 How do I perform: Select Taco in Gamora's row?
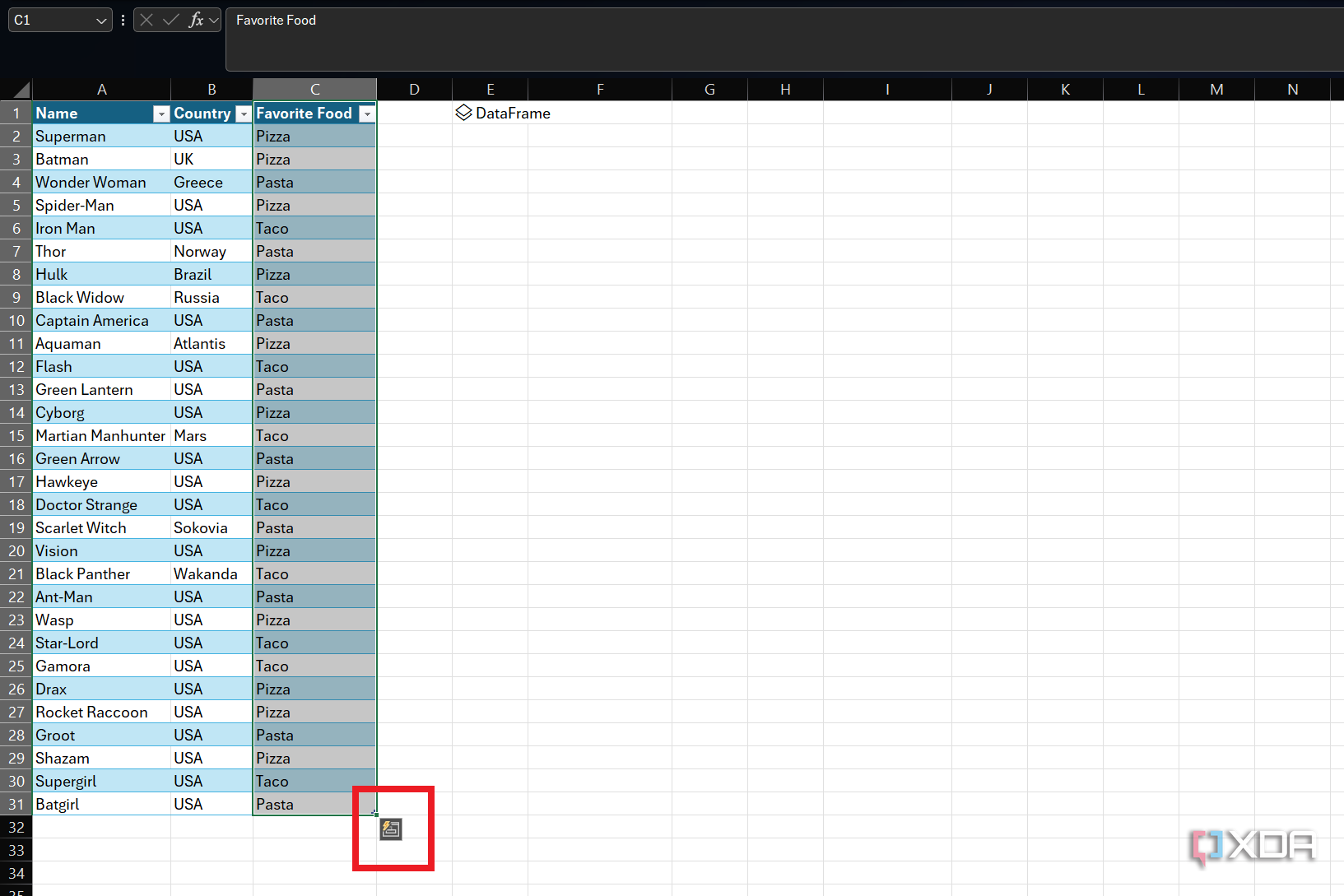[314, 666]
